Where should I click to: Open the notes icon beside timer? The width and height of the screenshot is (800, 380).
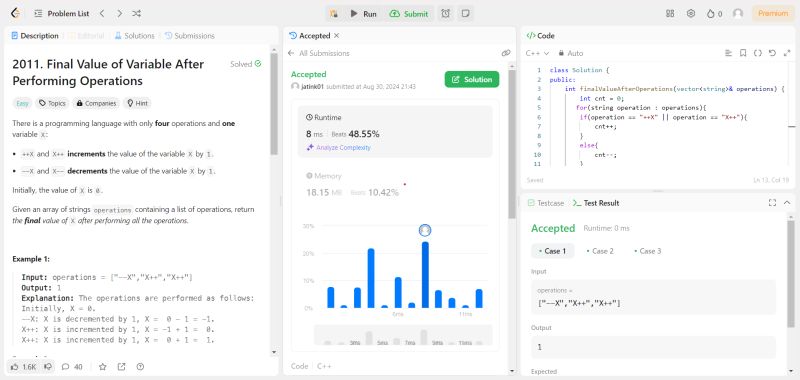click(x=465, y=14)
